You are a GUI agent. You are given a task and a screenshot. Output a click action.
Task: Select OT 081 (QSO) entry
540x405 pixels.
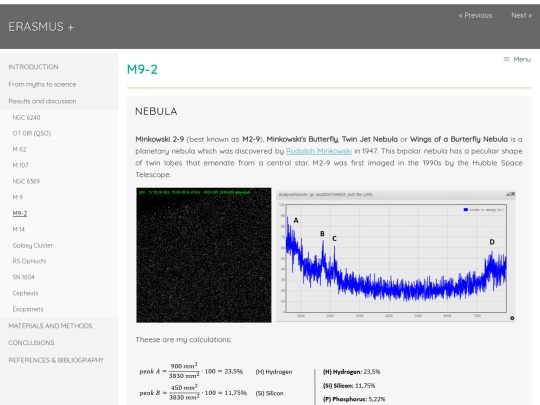tap(32, 133)
